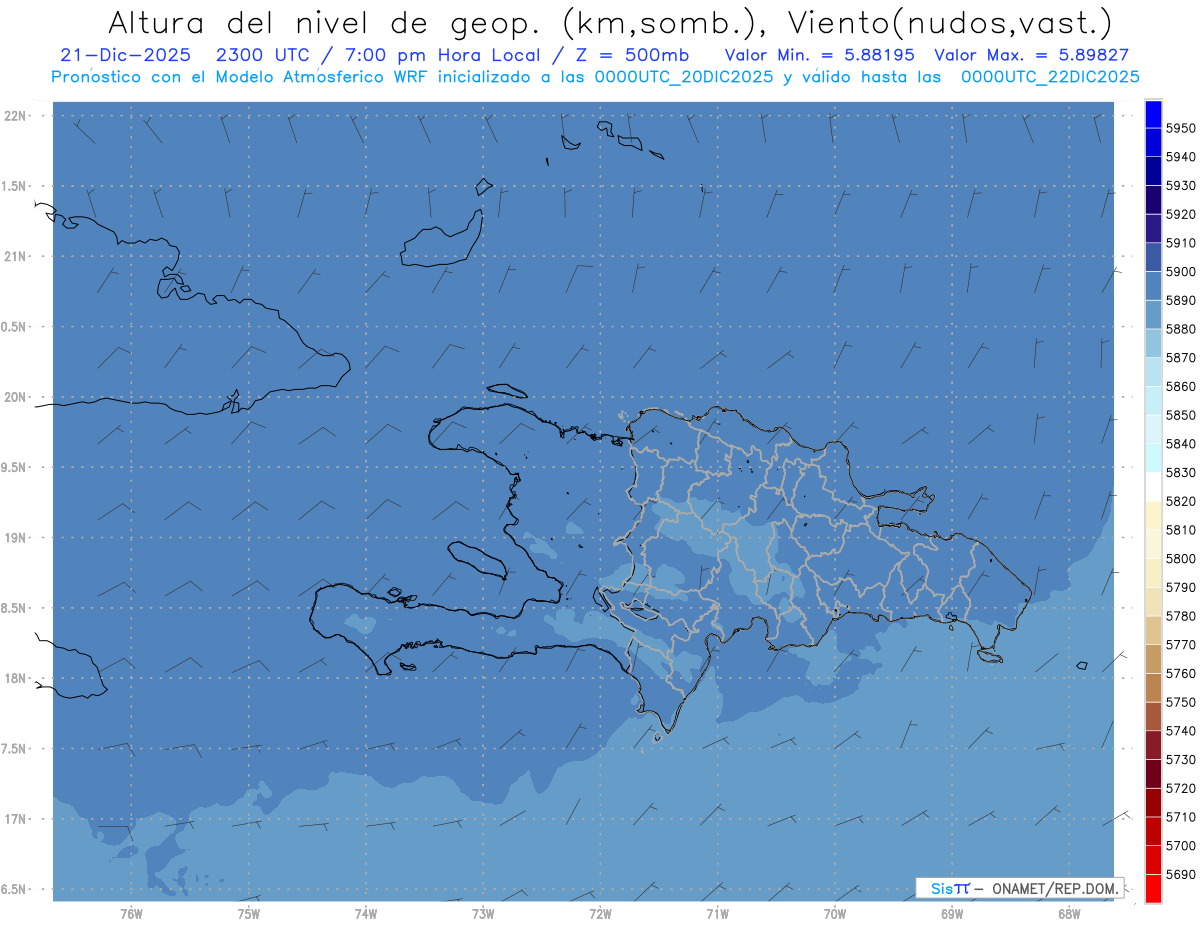
Task: Click the '69W' longitude axis label
Action: pos(952,914)
